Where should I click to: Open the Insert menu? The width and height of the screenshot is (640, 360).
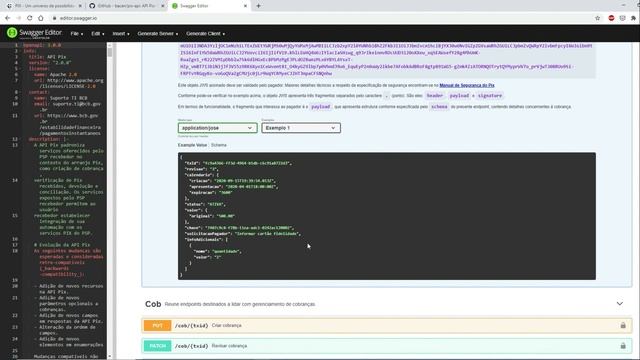[x=121, y=33]
